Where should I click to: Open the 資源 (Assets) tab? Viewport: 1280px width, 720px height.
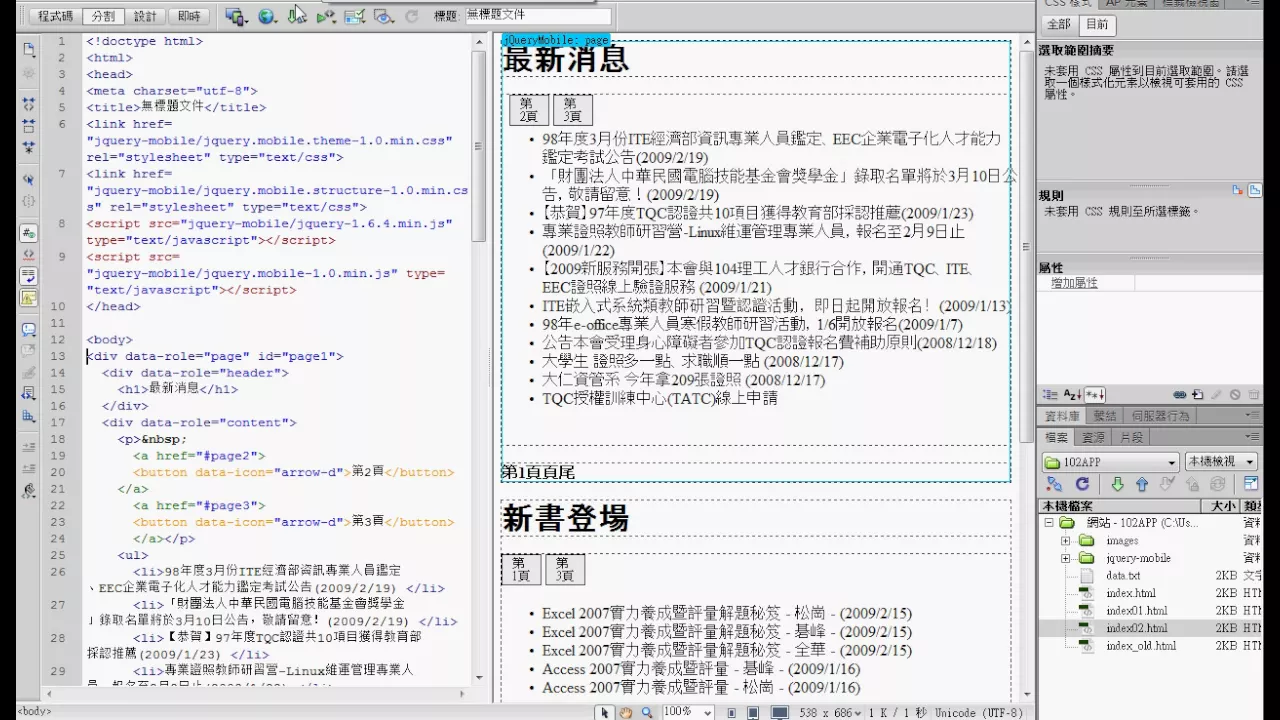[x=1094, y=437]
